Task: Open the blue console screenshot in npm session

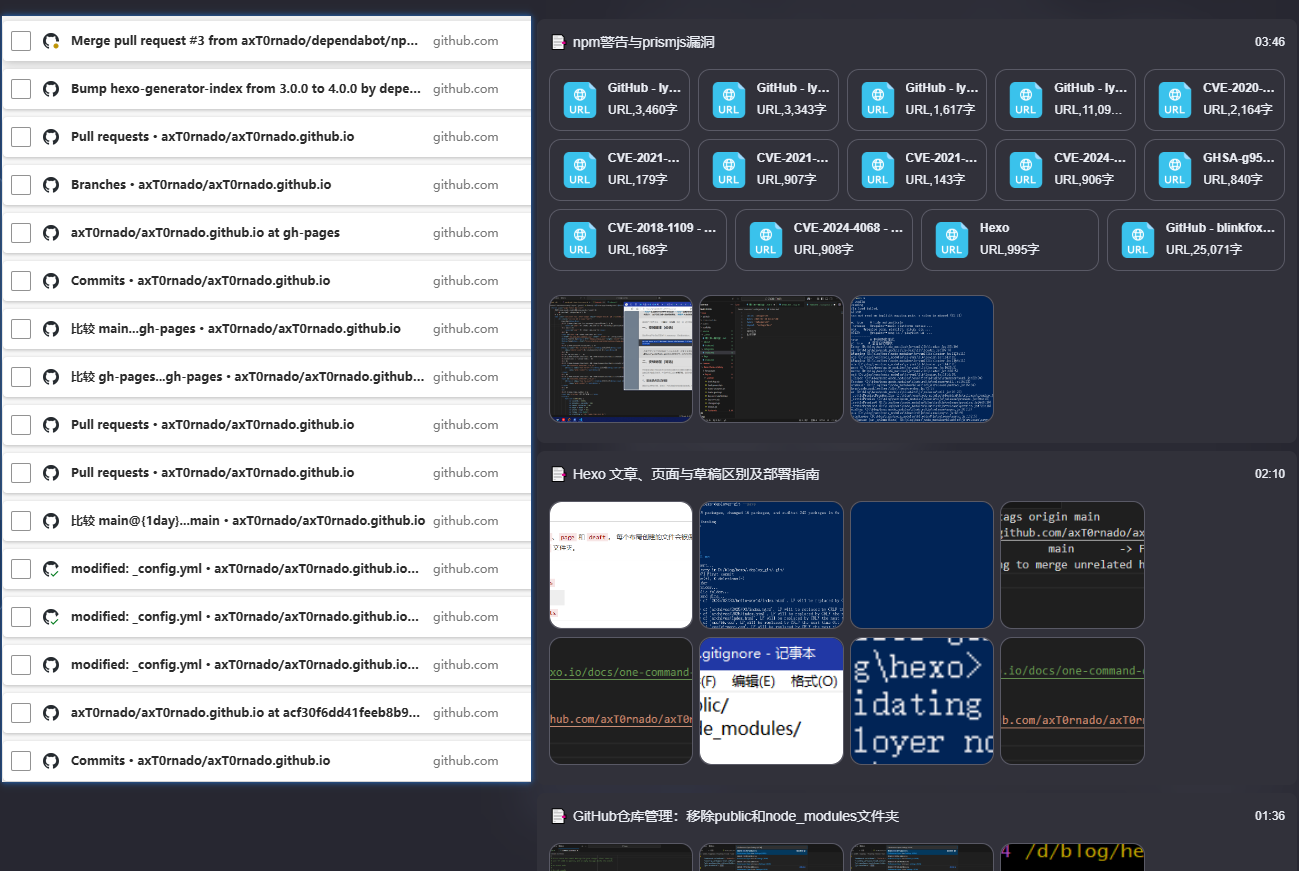Action: point(921,358)
